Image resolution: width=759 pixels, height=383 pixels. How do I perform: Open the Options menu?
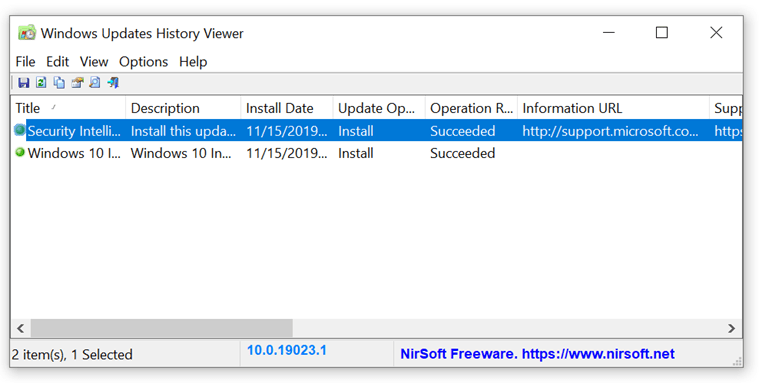point(144,61)
